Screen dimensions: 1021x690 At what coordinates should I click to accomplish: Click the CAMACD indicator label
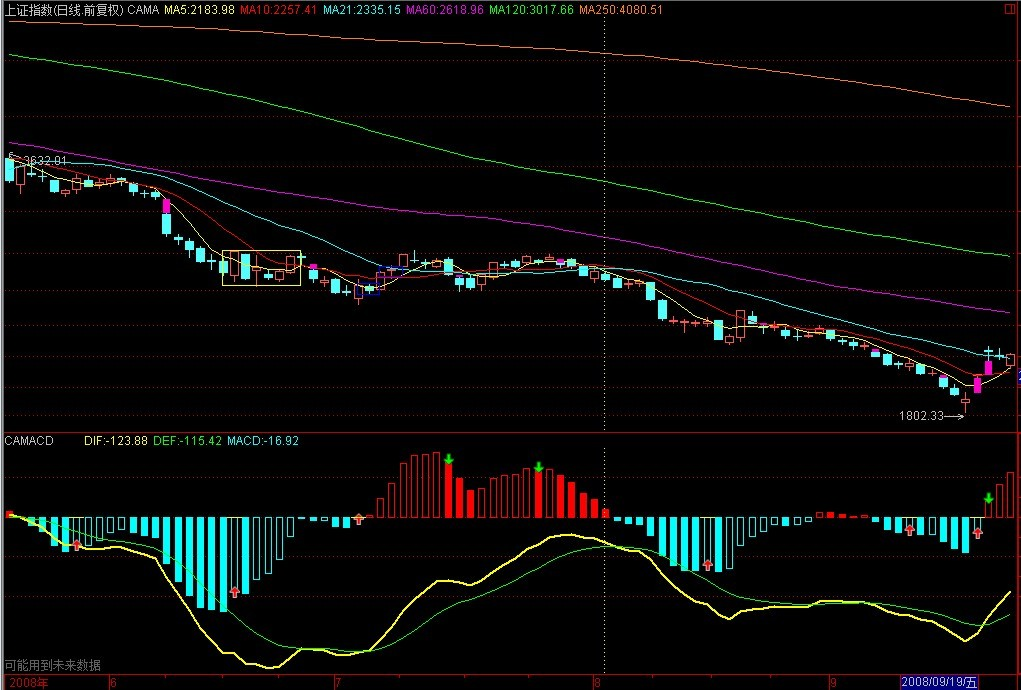click(29, 439)
